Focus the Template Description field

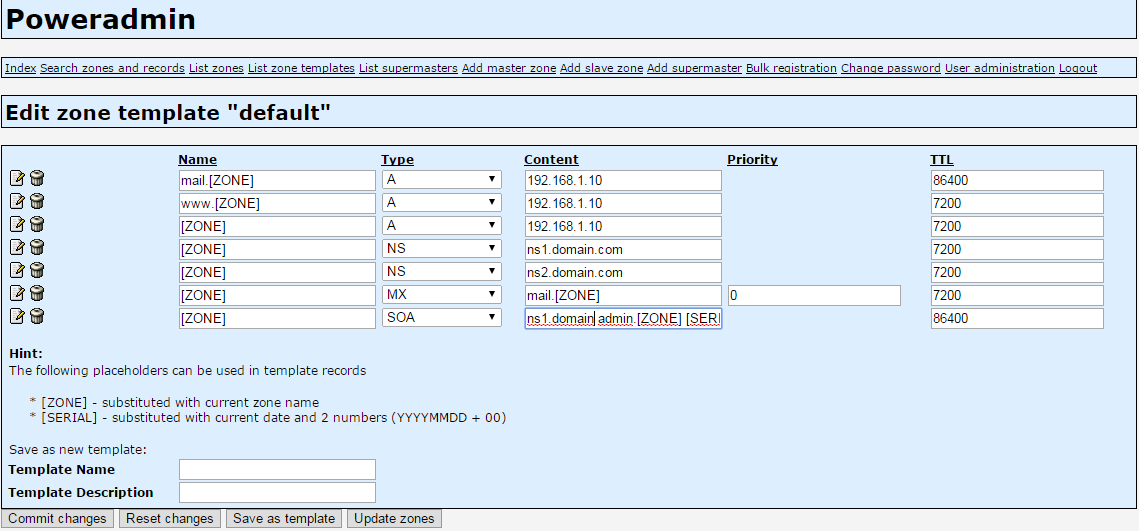click(277, 493)
